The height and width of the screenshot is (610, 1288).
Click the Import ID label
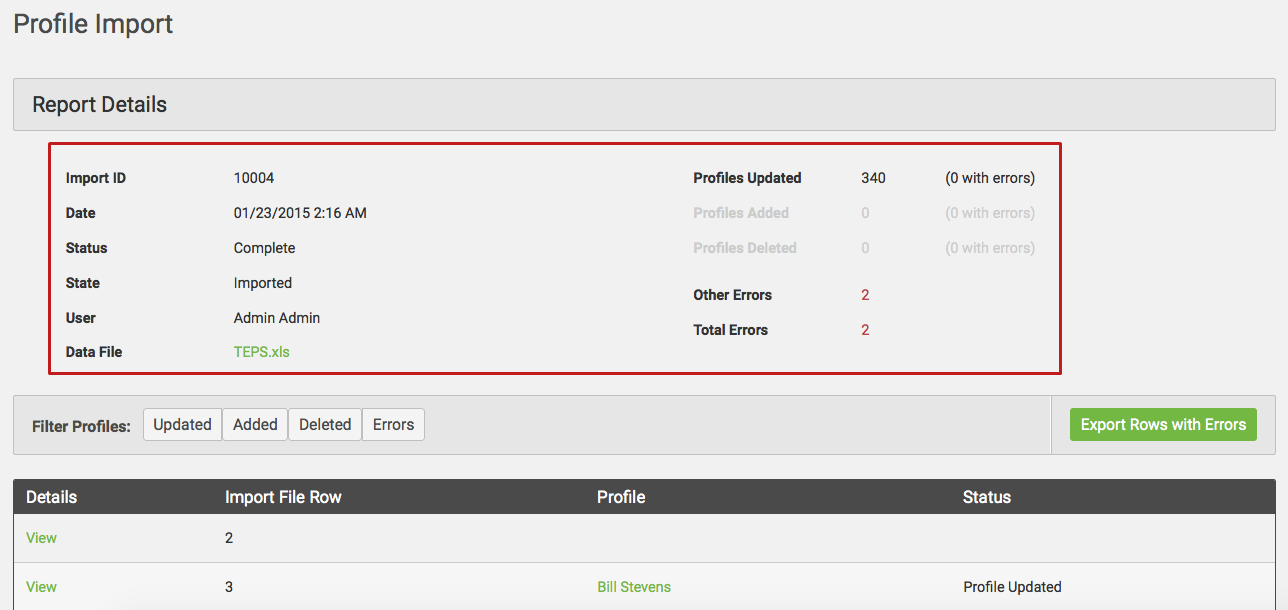(96, 178)
